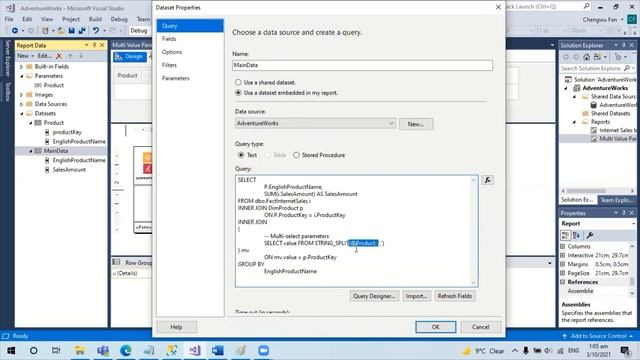This screenshot has width=640, height=360.
Task: Open the New dropdown in Report Data
Action: (x=25, y=56)
